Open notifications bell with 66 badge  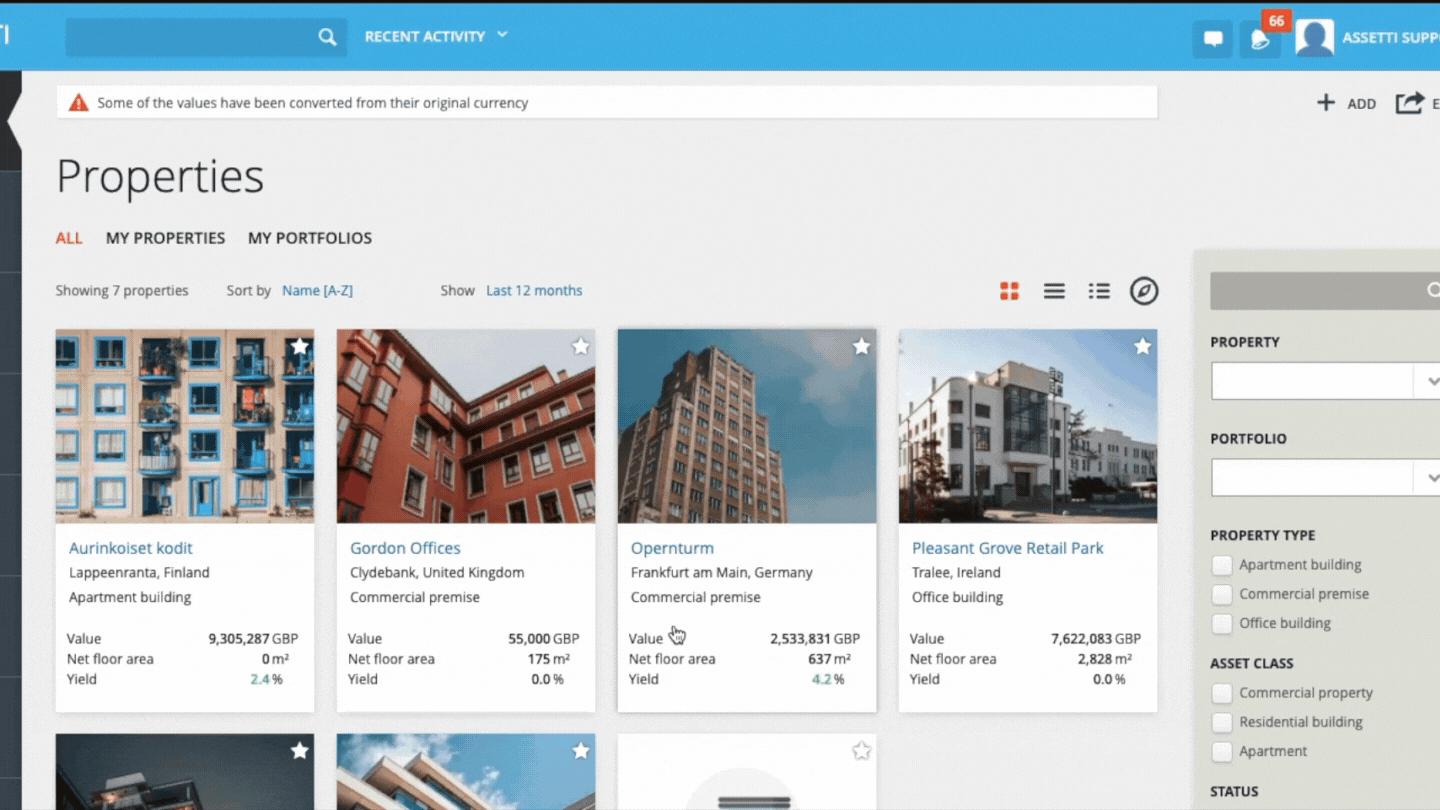[x=1260, y=39]
